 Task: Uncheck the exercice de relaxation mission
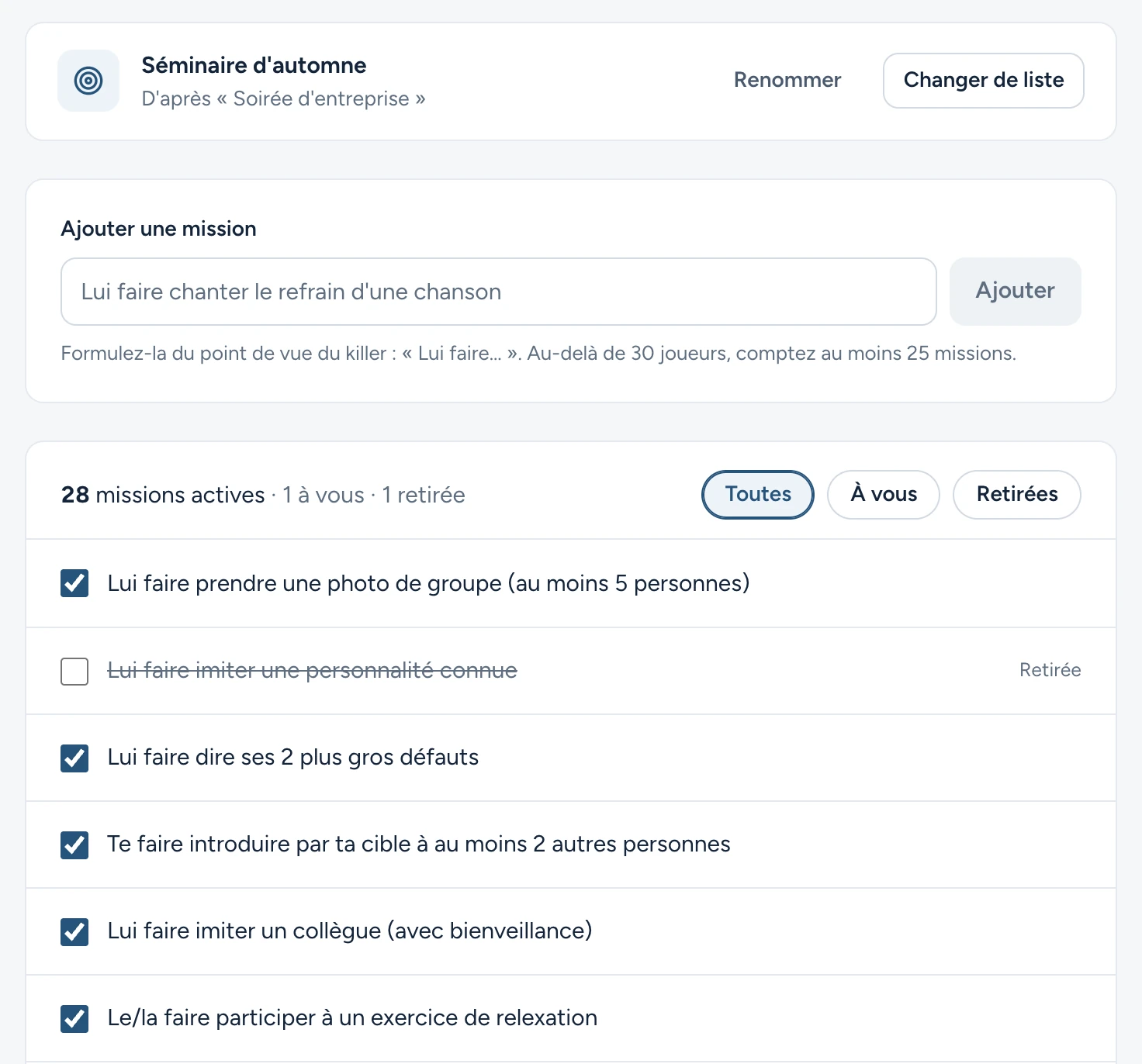point(74,1019)
